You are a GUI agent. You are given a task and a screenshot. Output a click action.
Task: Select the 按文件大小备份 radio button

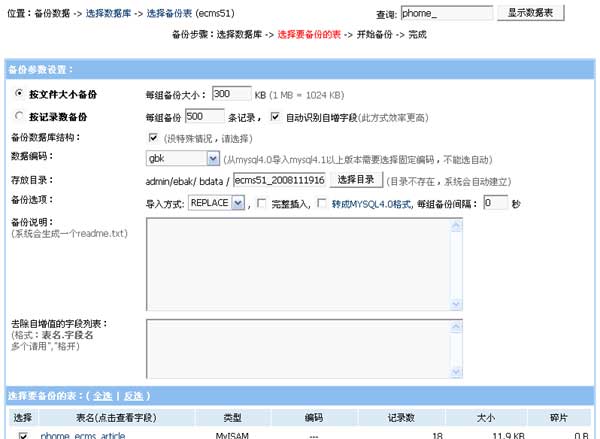coord(19,93)
